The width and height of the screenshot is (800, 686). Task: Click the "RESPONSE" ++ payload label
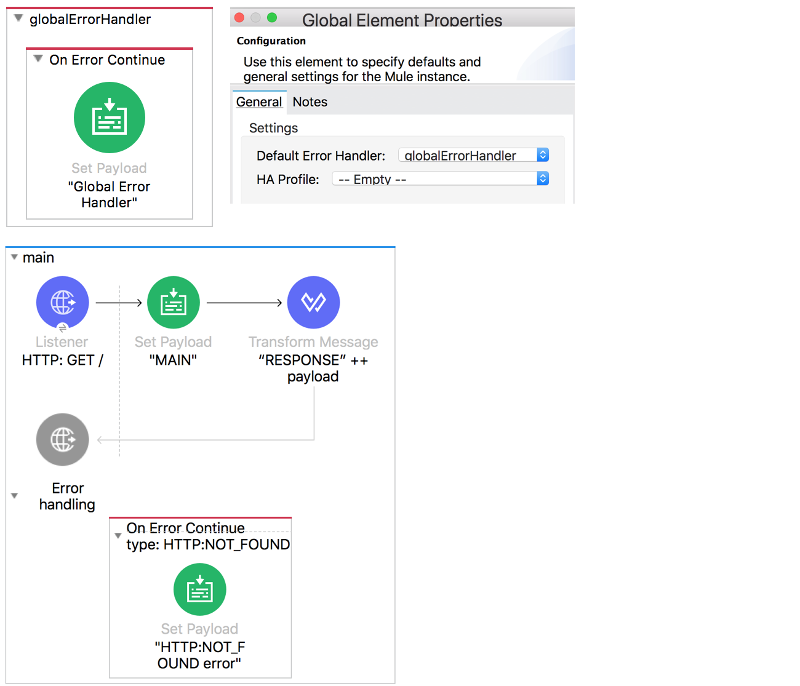pyautogui.click(x=313, y=369)
